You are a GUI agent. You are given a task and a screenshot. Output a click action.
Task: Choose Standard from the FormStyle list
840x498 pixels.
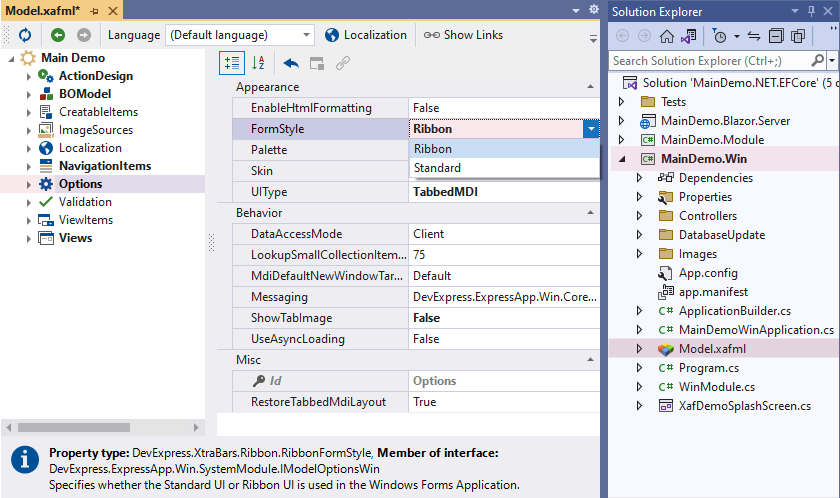(x=504, y=168)
